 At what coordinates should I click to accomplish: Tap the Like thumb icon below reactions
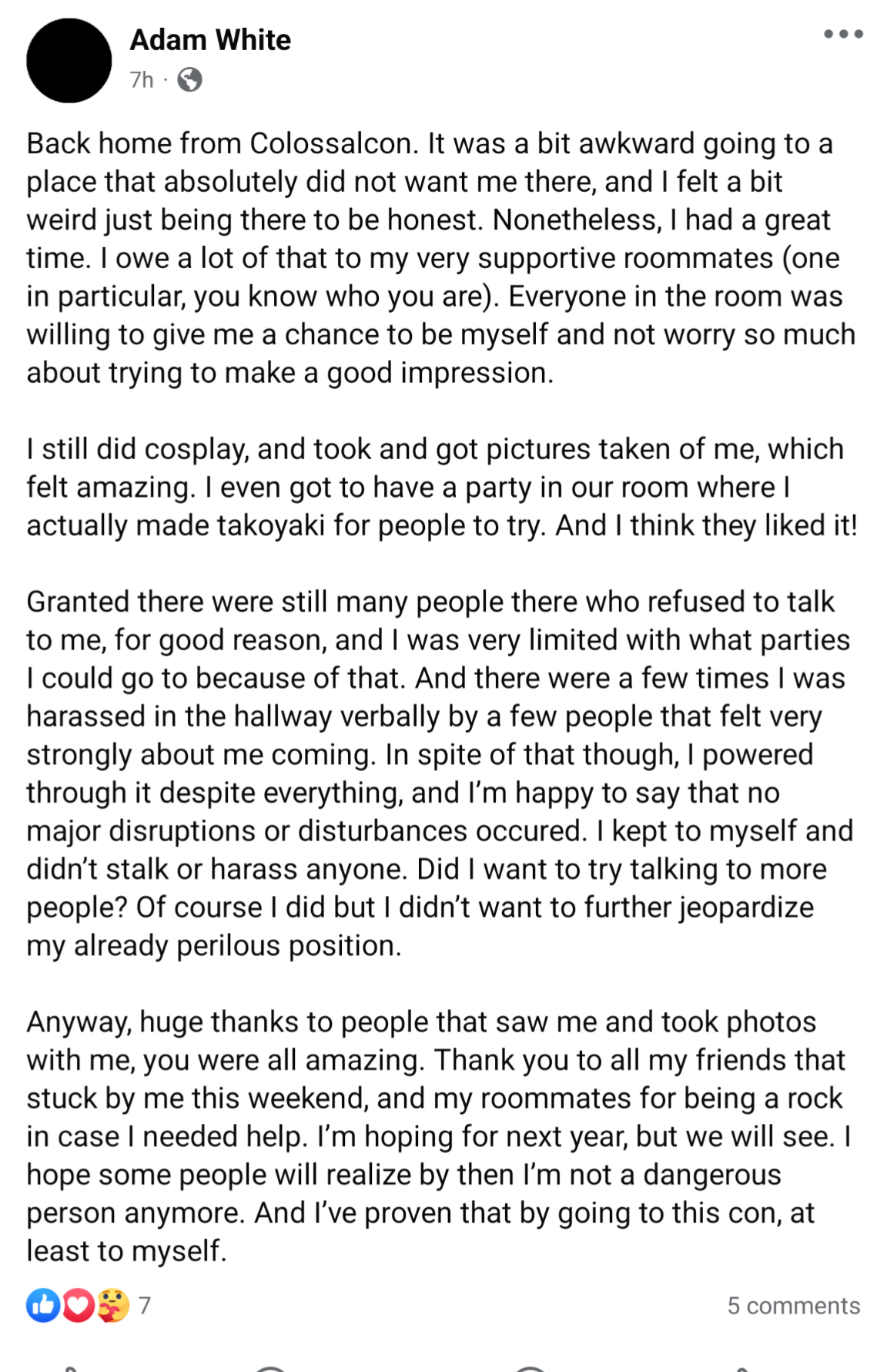click(71, 1367)
